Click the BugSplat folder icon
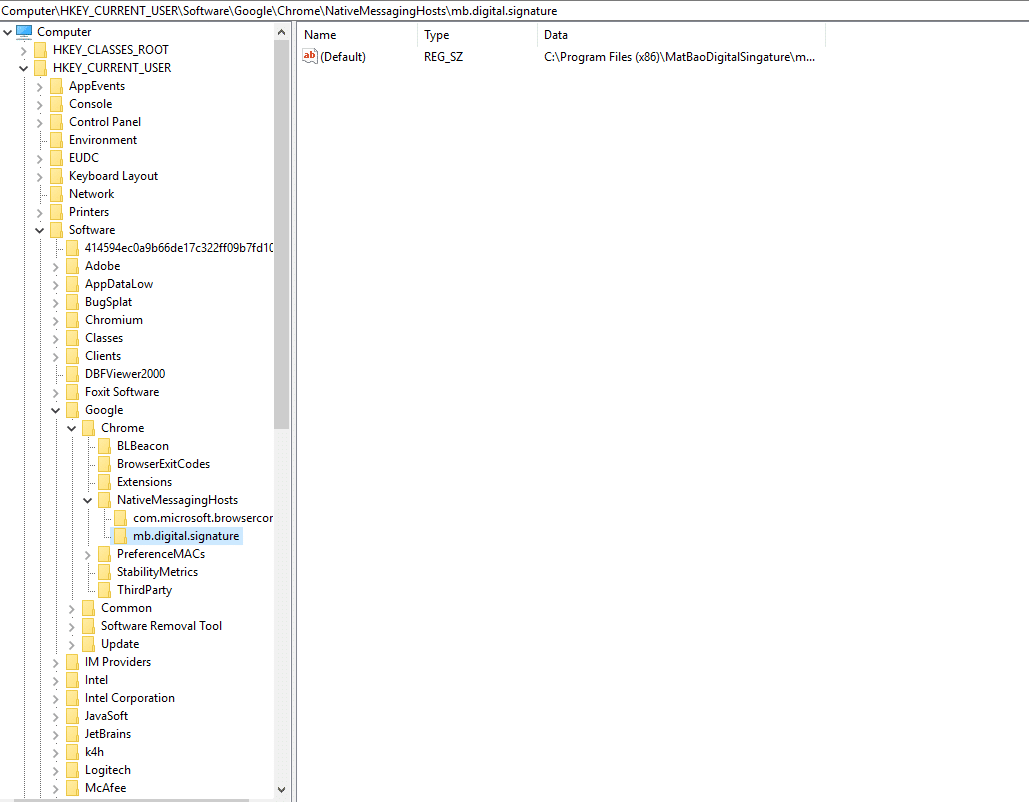The width and height of the screenshot is (1029, 802). click(72, 302)
